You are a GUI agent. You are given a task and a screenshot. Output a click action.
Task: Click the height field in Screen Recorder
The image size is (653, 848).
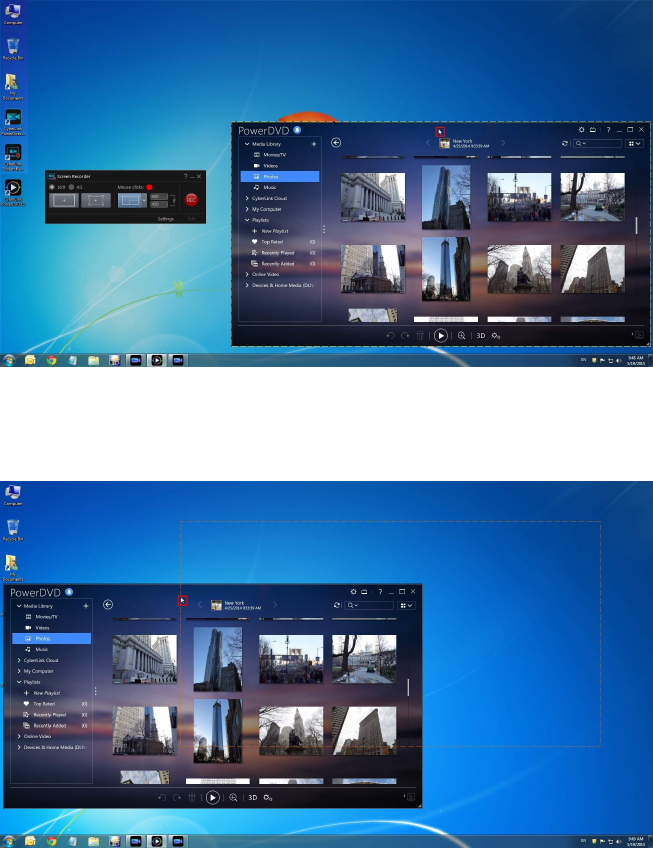159,204
